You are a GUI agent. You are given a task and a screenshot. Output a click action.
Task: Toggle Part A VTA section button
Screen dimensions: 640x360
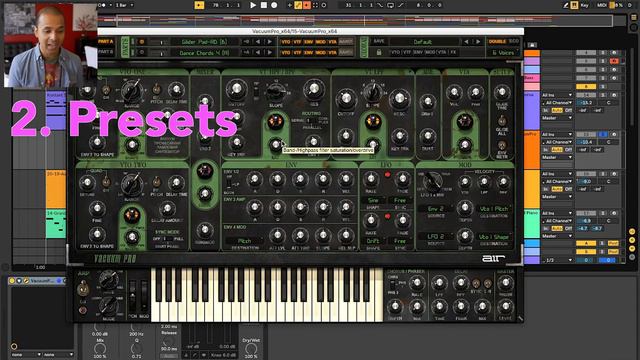point(333,42)
